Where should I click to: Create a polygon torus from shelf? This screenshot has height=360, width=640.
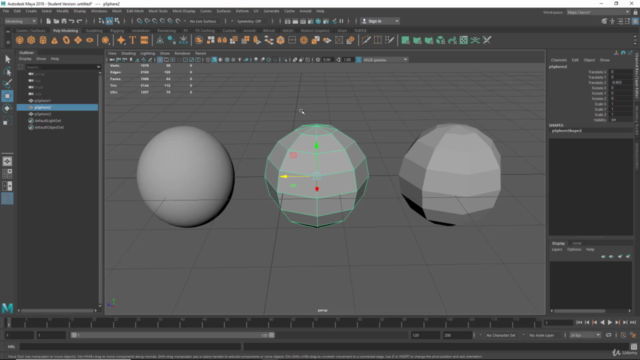coord(66,40)
